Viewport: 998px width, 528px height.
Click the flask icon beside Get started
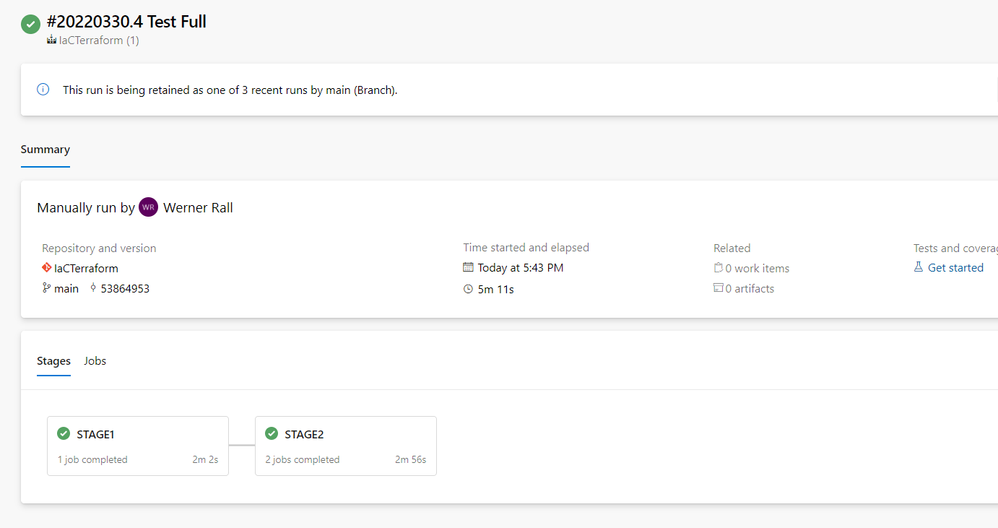click(x=918, y=268)
